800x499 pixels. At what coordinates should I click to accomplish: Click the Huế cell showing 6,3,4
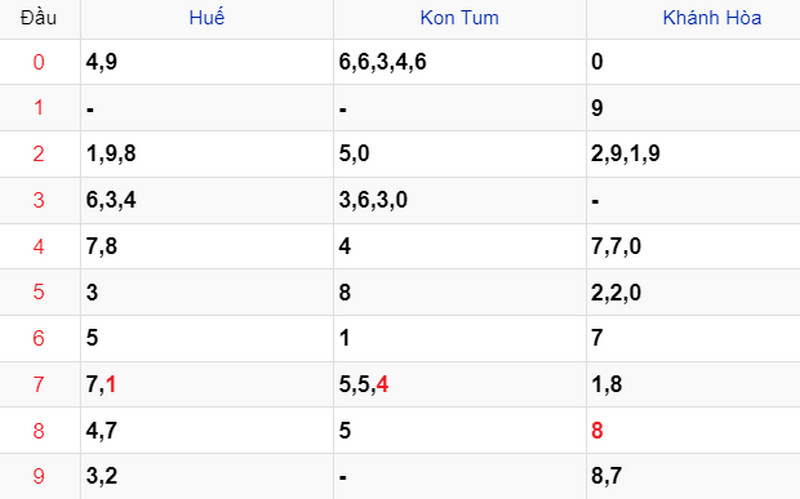pos(111,200)
